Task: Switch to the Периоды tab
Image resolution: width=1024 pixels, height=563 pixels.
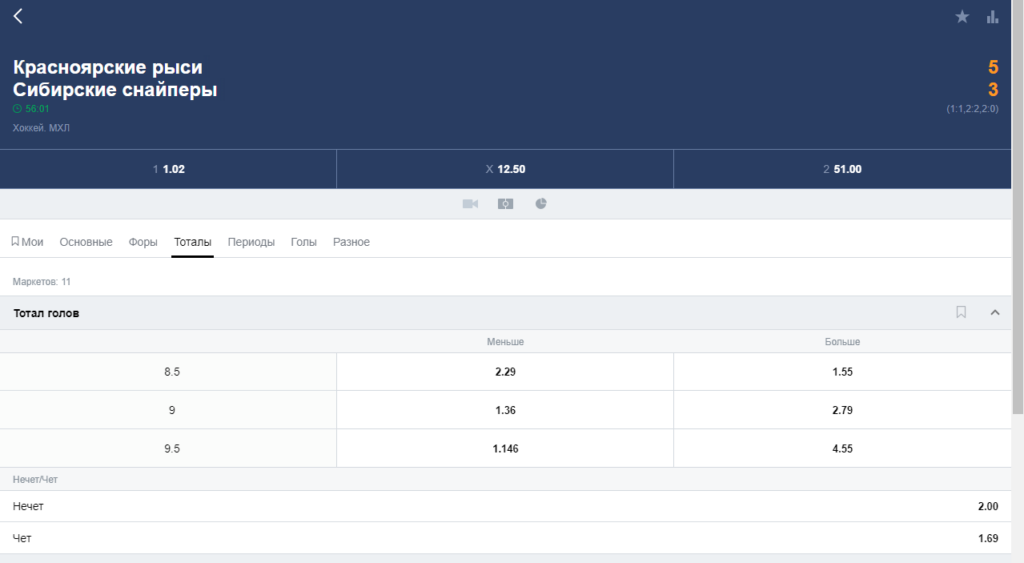Action: click(251, 242)
